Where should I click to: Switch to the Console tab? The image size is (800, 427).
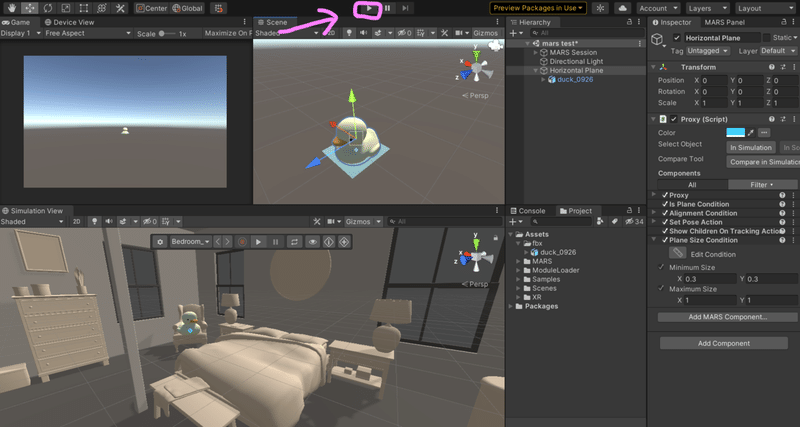click(x=527, y=211)
